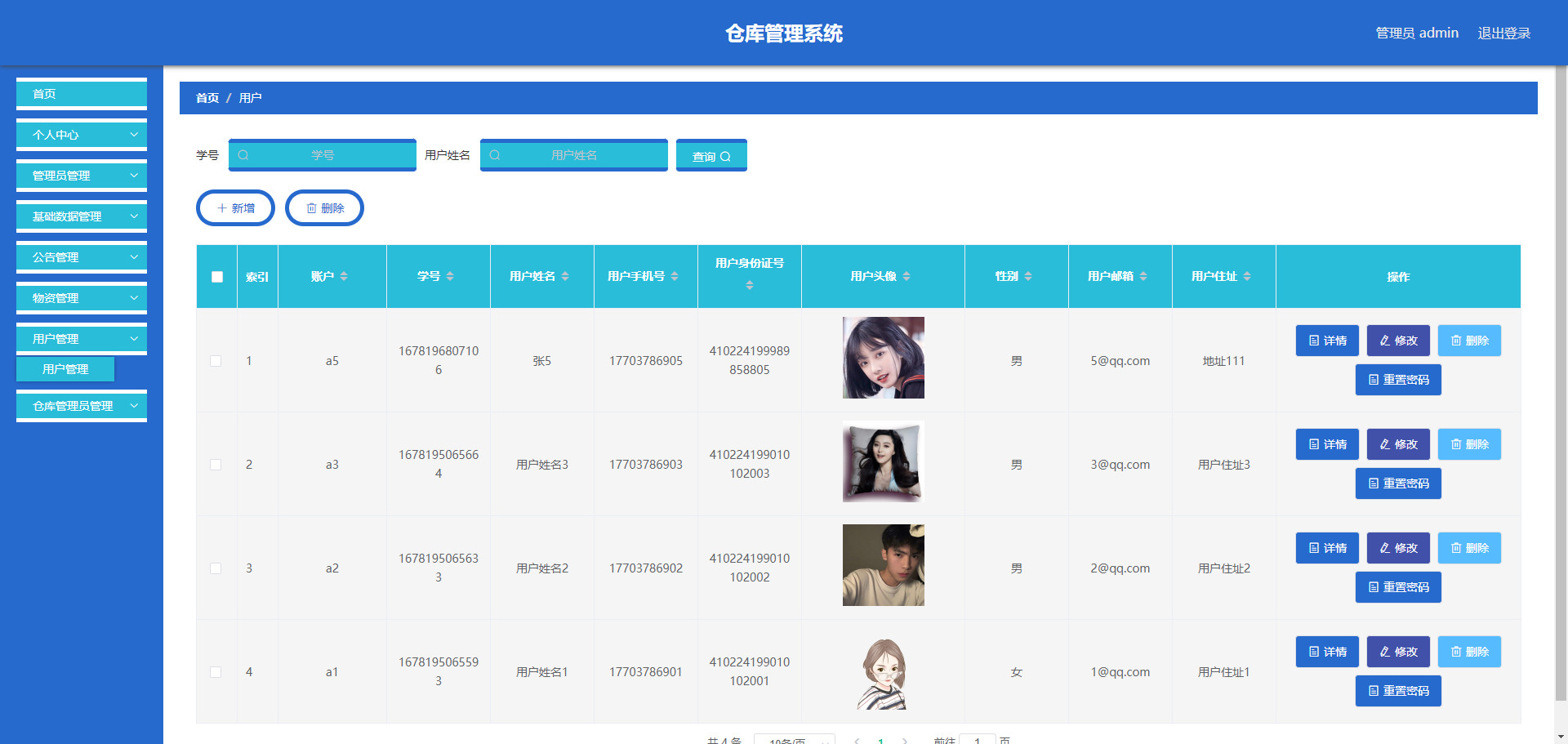Focus the 用户姓名 search input field
The image size is (1568, 744).
tap(574, 155)
